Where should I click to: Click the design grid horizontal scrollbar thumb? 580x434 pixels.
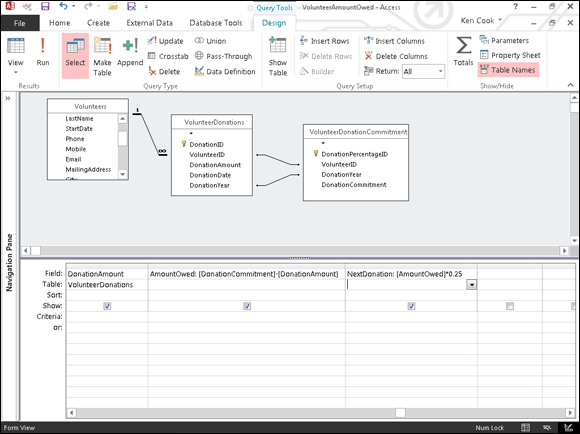click(x=400, y=413)
